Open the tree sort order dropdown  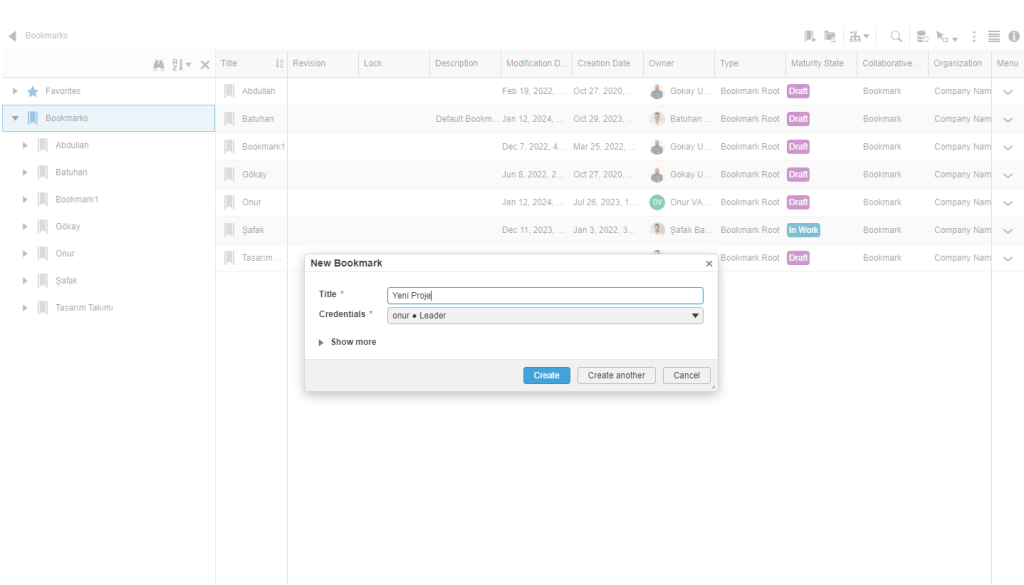[x=180, y=64]
